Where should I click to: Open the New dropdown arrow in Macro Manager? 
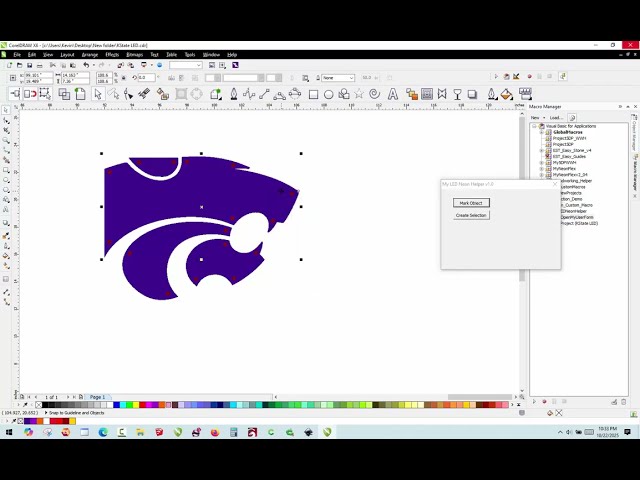pos(544,118)
